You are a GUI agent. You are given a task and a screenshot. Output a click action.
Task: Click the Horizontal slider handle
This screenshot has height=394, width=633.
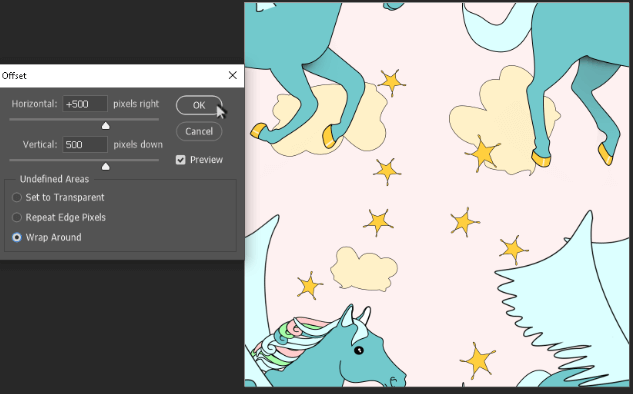[105, 126]
